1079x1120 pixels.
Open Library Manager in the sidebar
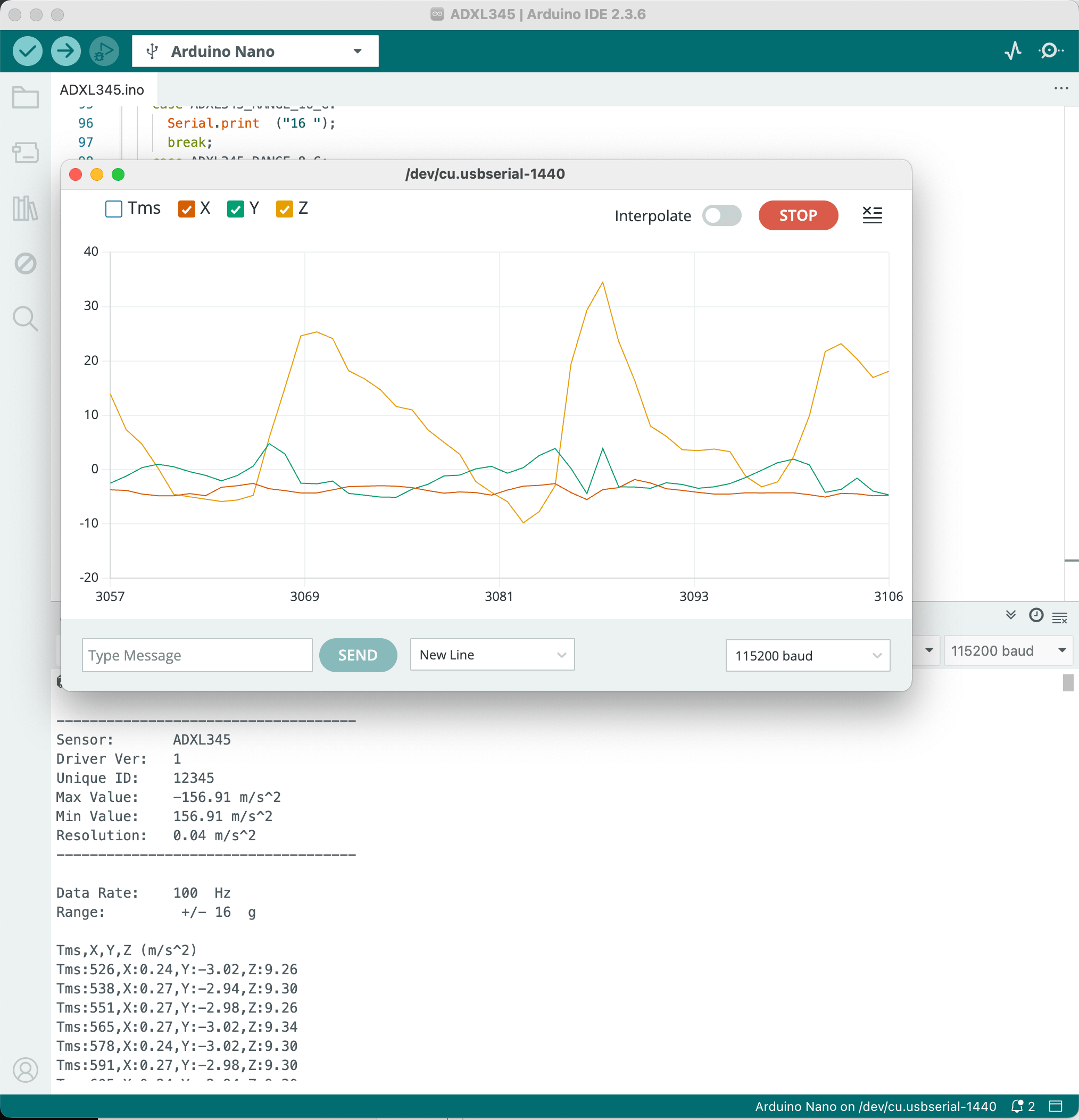point(26,208)
